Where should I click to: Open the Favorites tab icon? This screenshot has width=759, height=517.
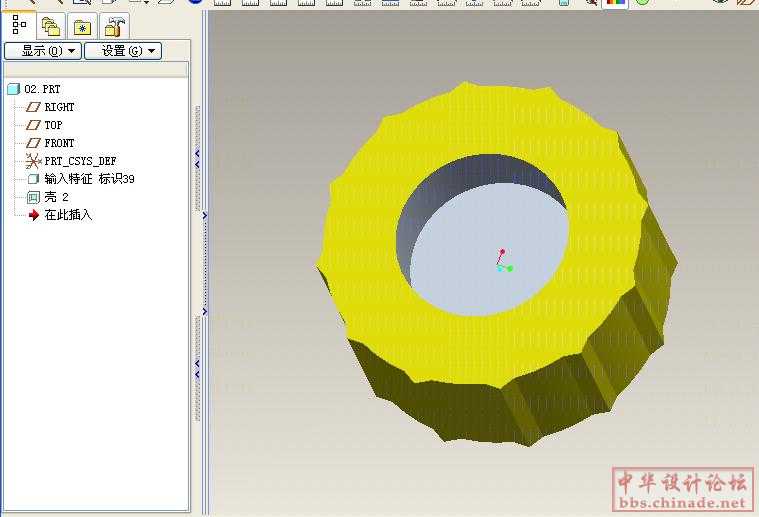[82, 27]
